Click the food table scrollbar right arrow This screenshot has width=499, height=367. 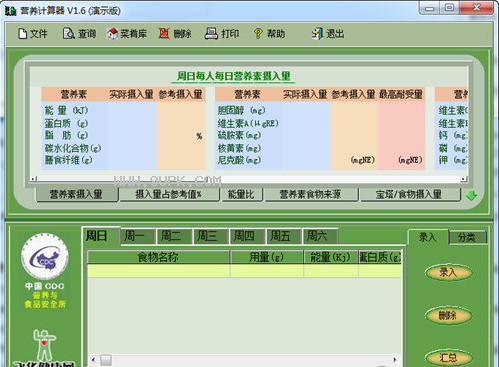coord(395,360)
